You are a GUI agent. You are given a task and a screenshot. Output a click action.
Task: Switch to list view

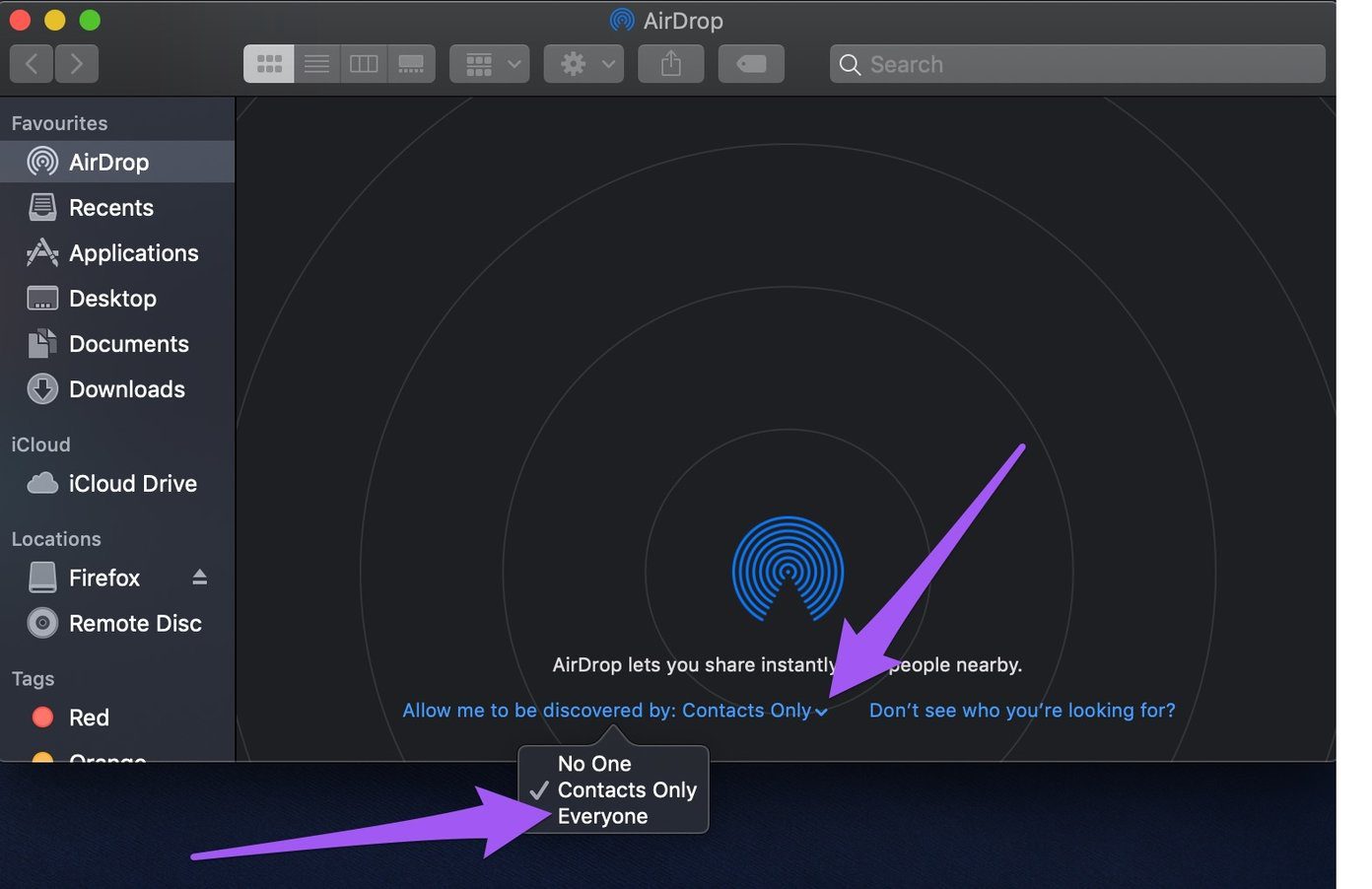[316, 64]
